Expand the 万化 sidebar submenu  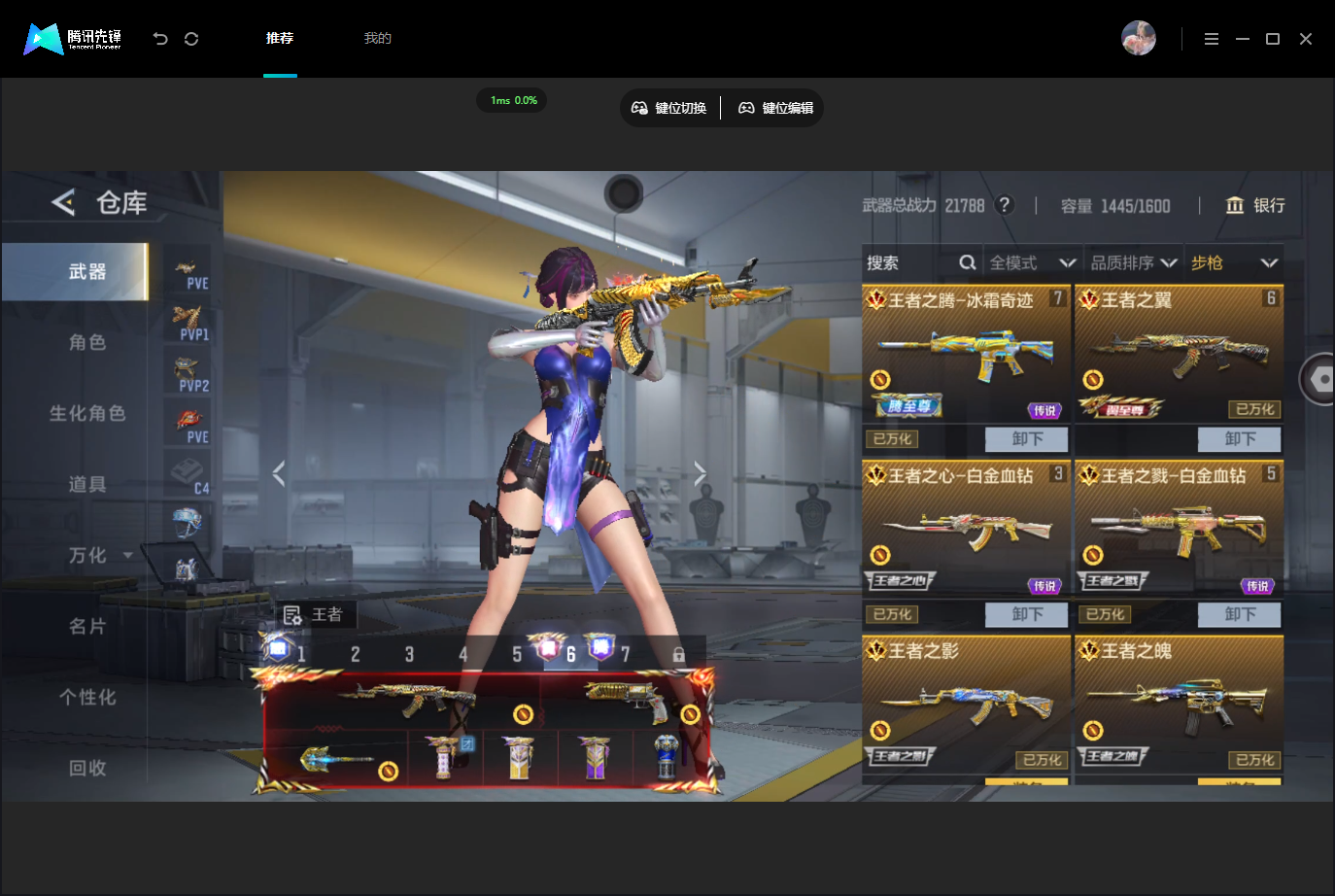tap(127, 555)
